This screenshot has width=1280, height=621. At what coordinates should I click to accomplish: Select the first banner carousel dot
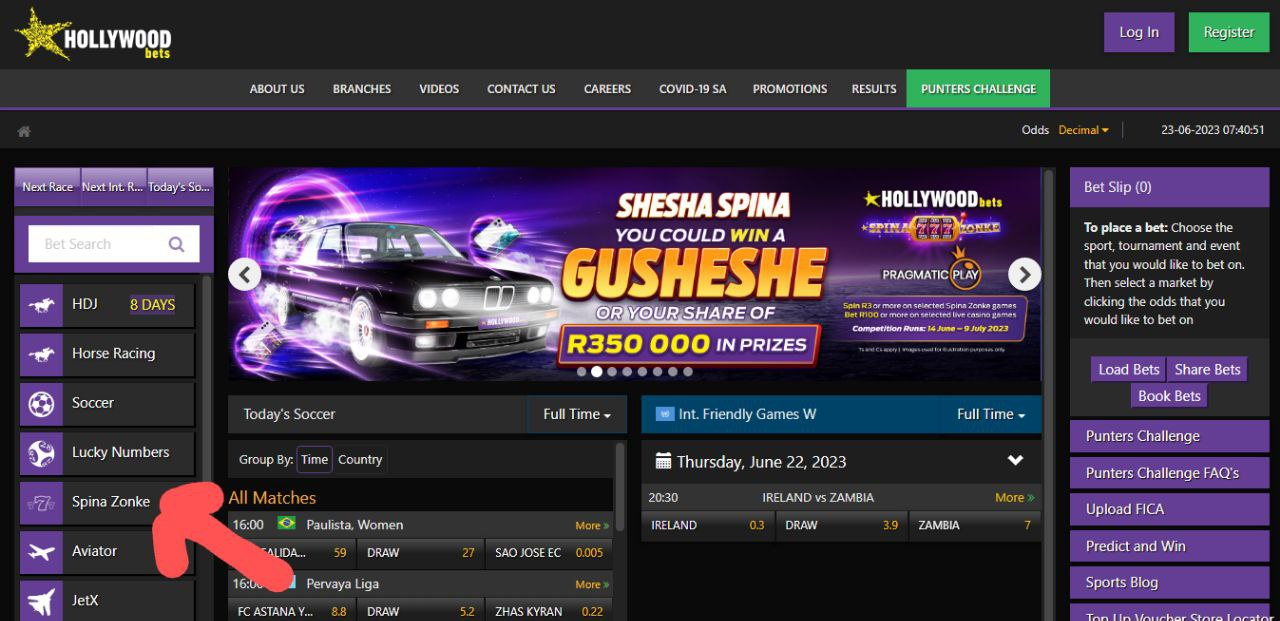tap(581, 371)
